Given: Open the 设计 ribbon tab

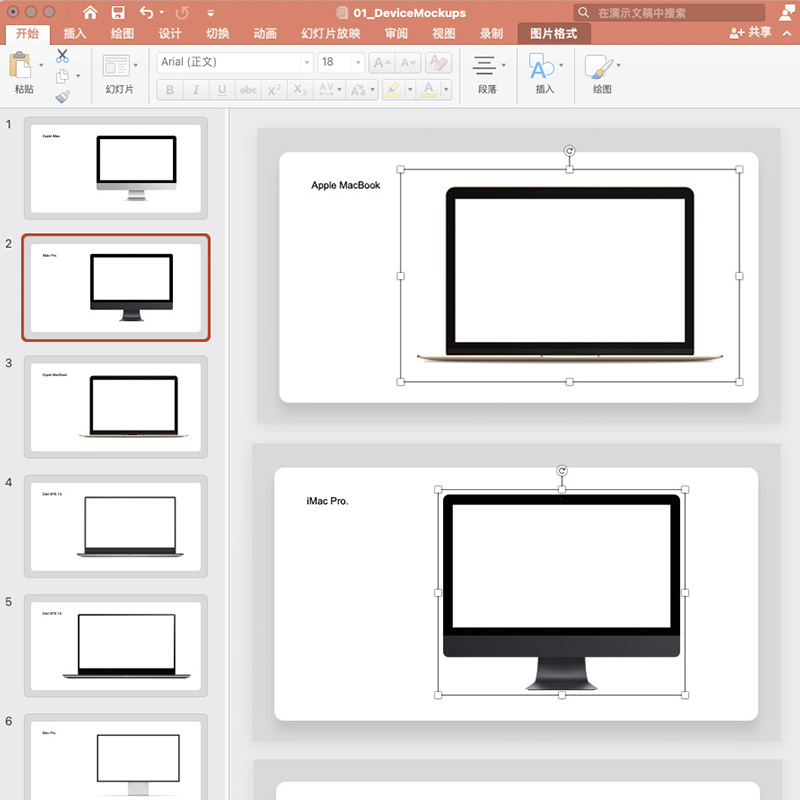Looking at the screenshot, I should pos(169,34).
